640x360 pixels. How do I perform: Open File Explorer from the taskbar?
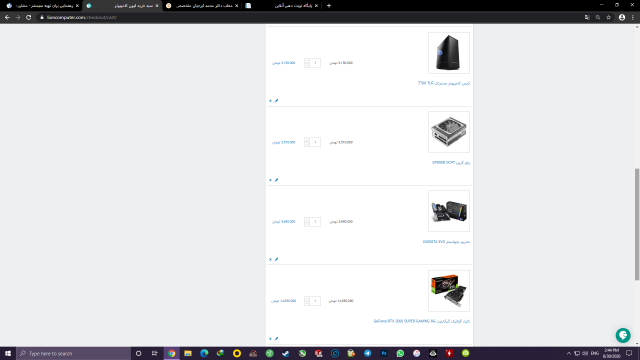pyautogui.click(x=188, y=353)
